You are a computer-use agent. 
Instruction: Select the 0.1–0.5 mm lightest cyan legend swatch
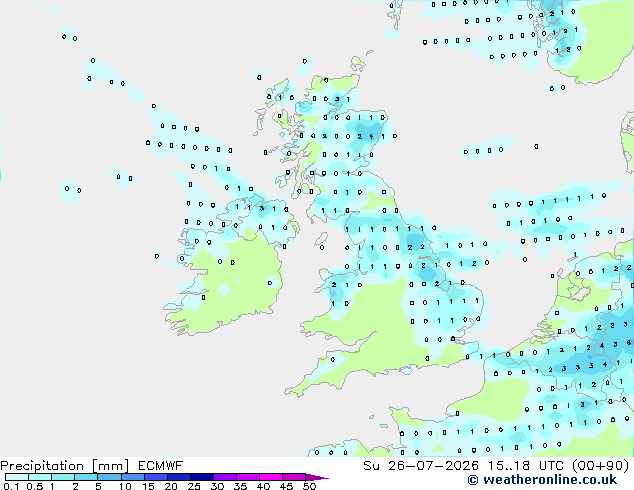17,477
